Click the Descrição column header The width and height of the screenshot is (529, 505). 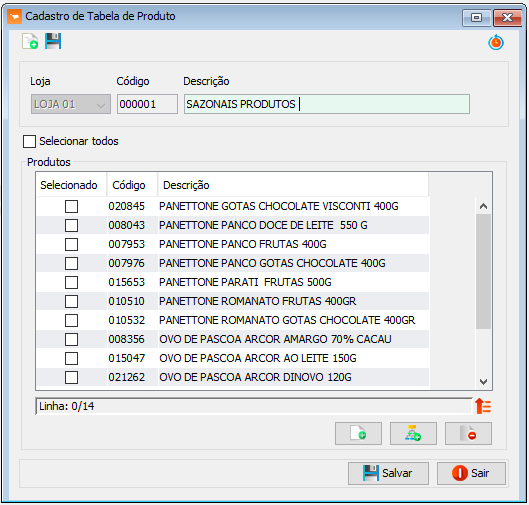[x=293, y=185]
